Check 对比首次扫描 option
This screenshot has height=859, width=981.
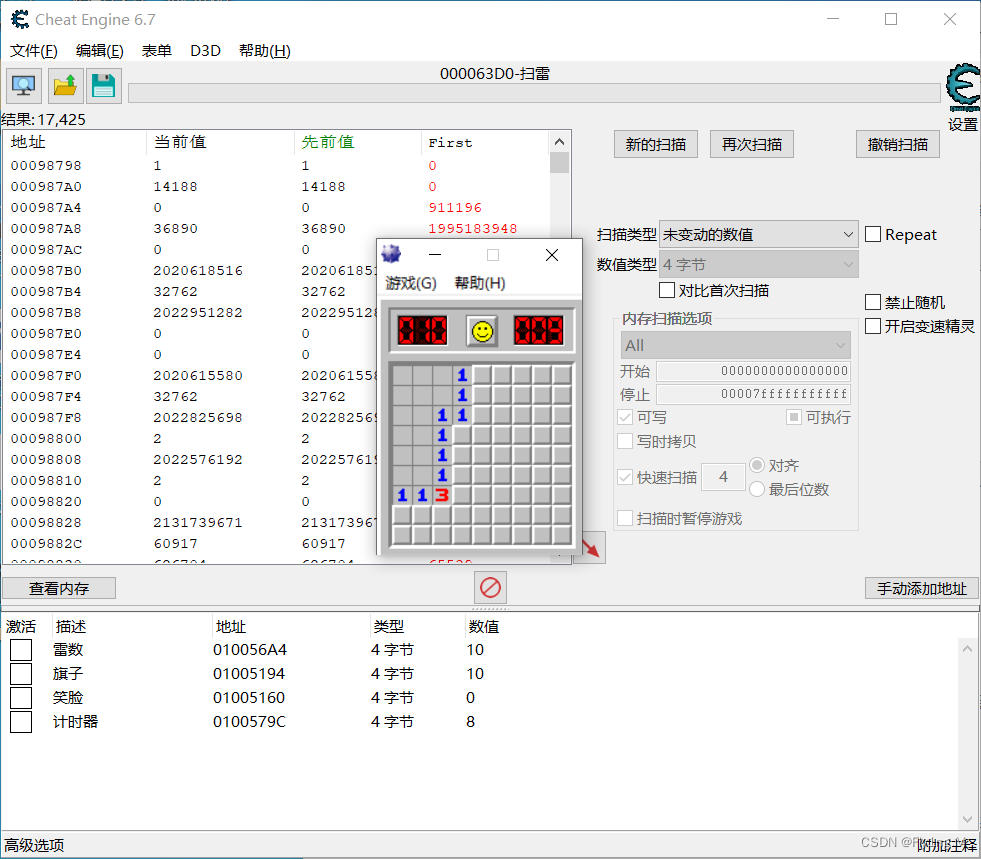click(x=667, y=289)
